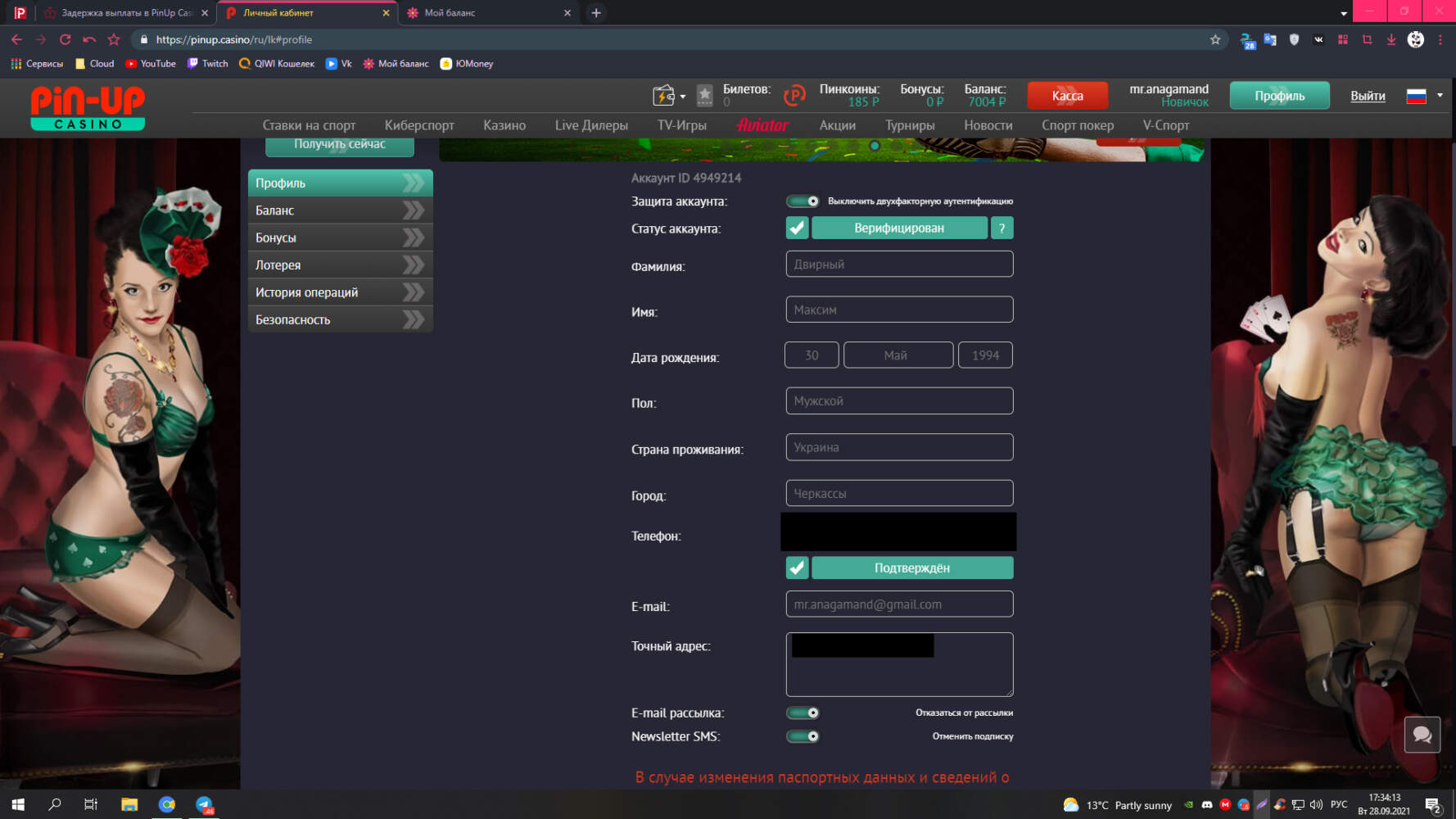Click the Точный адрес text area
The height and width of the screenshot is (819, 1456).
click(x=899, y=664)
